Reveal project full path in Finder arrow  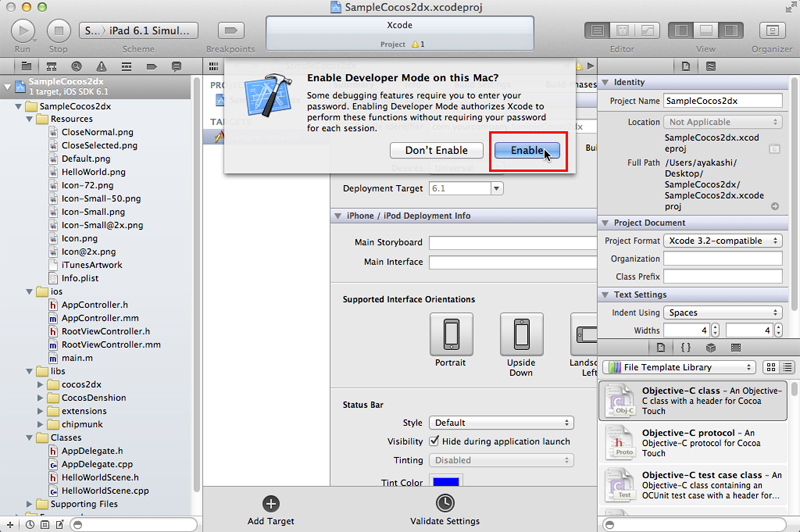[x=775, y=207]
